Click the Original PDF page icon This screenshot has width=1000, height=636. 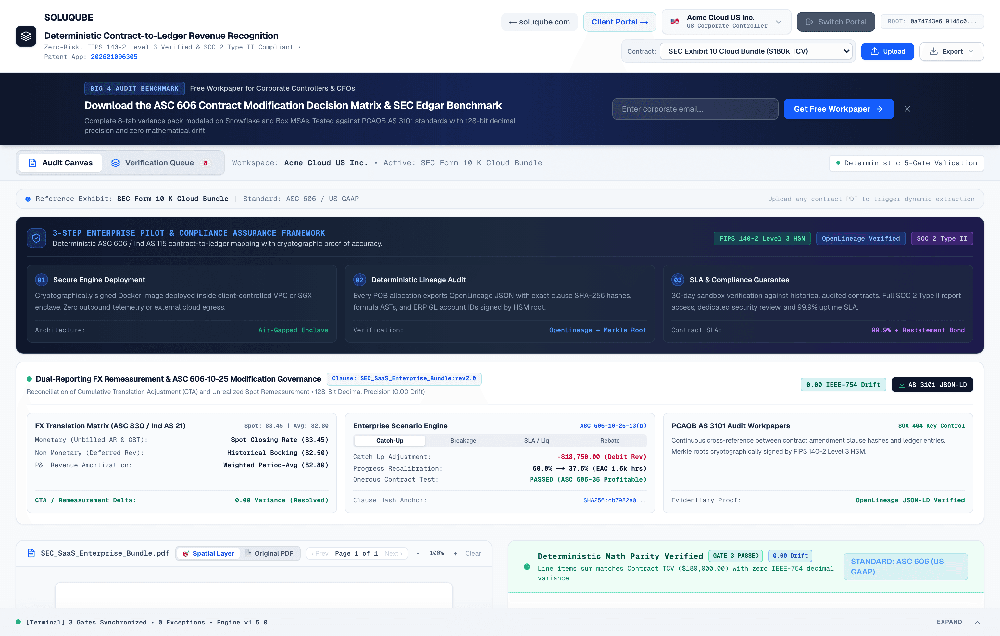249,553
